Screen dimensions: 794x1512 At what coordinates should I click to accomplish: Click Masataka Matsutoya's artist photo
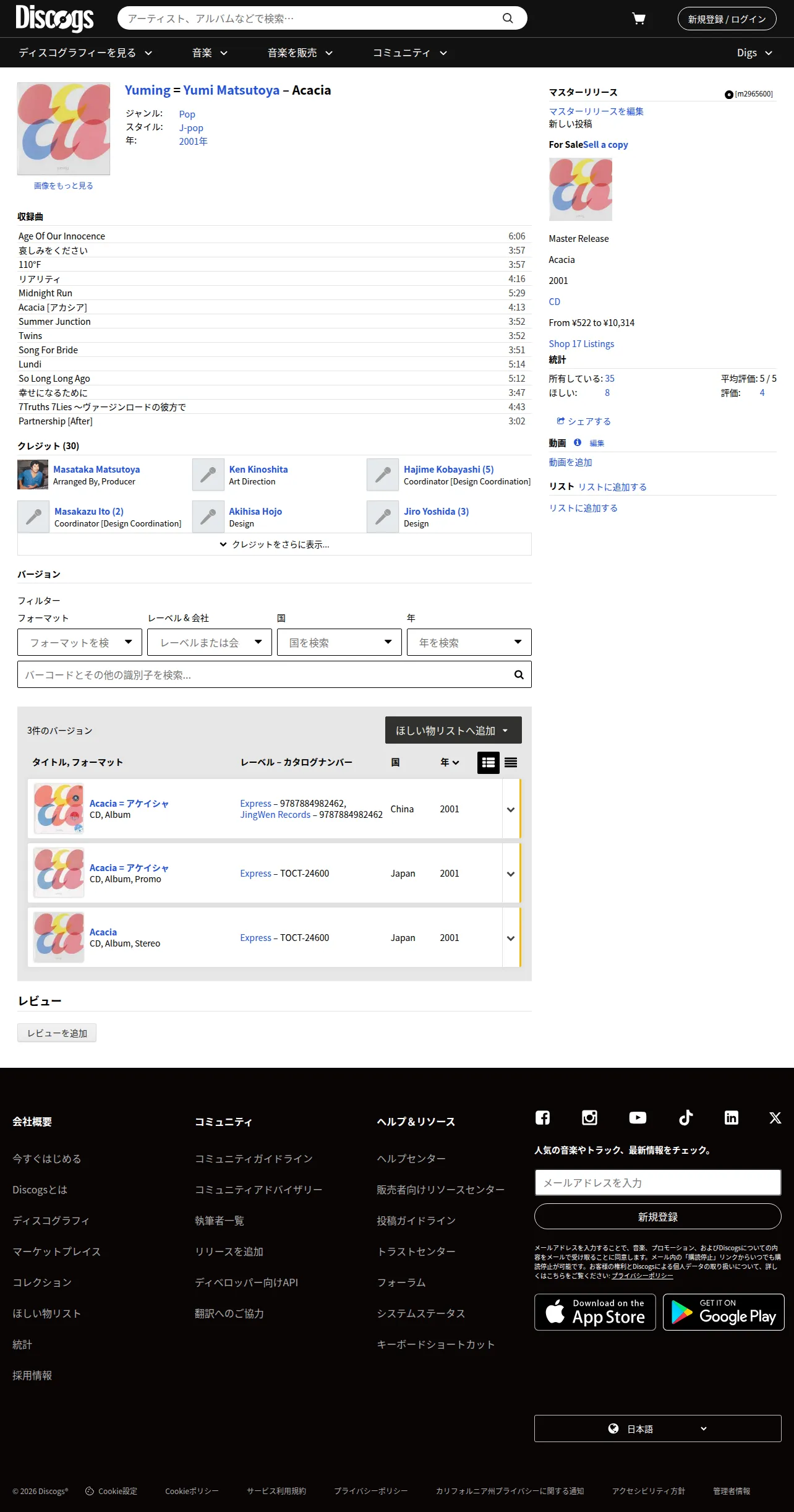tap(33, 475)
